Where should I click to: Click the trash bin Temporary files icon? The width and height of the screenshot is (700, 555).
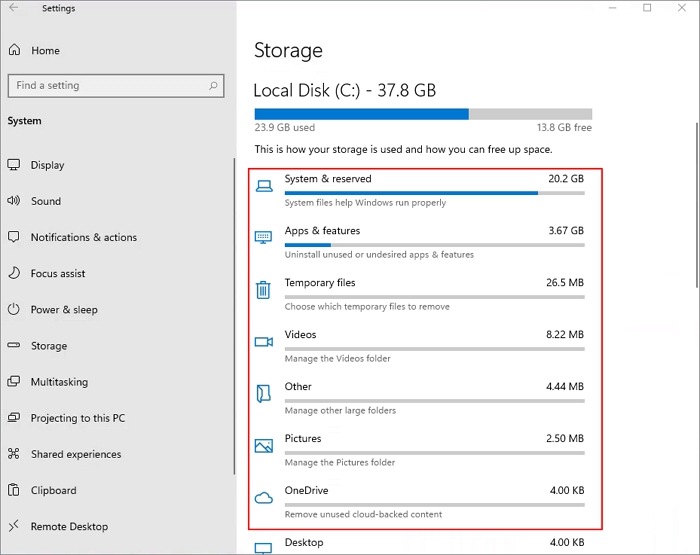coord(263,290)
